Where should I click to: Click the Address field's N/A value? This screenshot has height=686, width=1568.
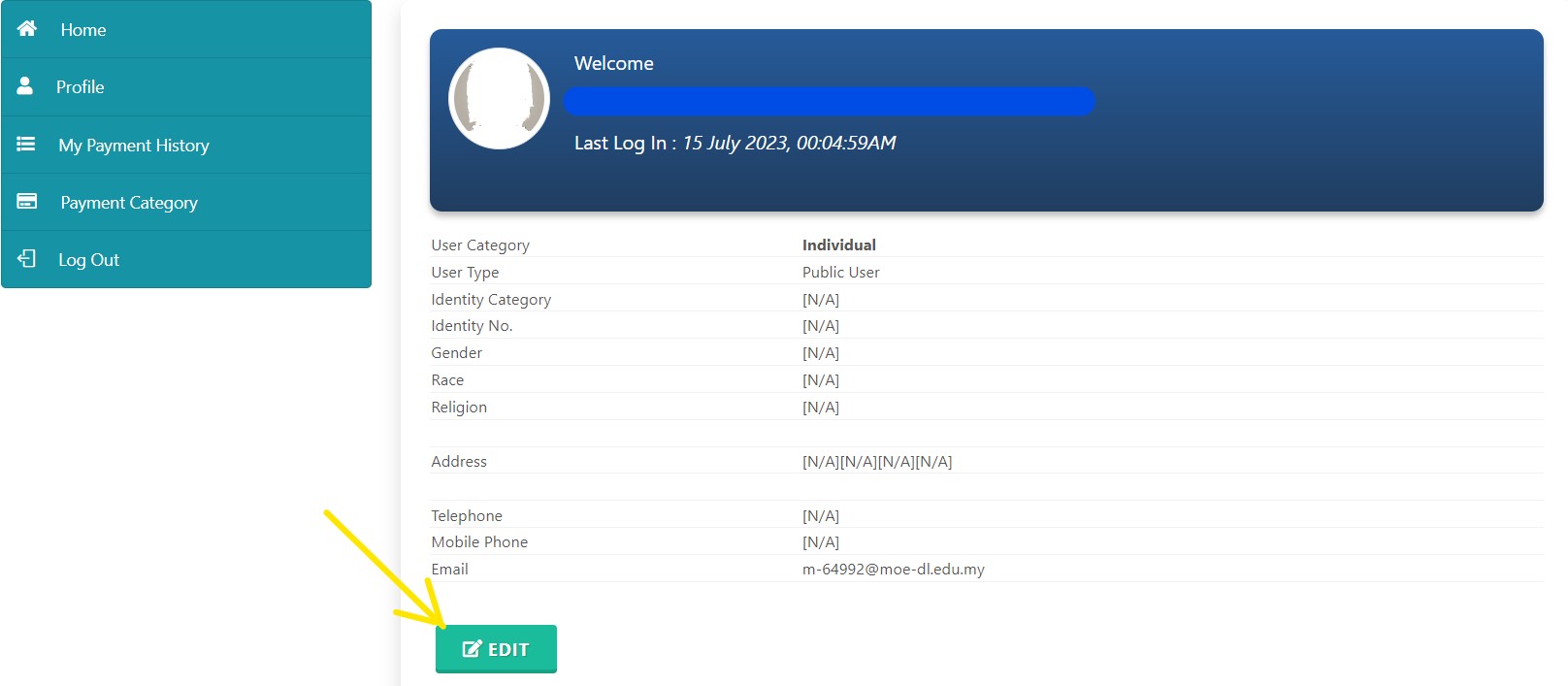point(876,462)
